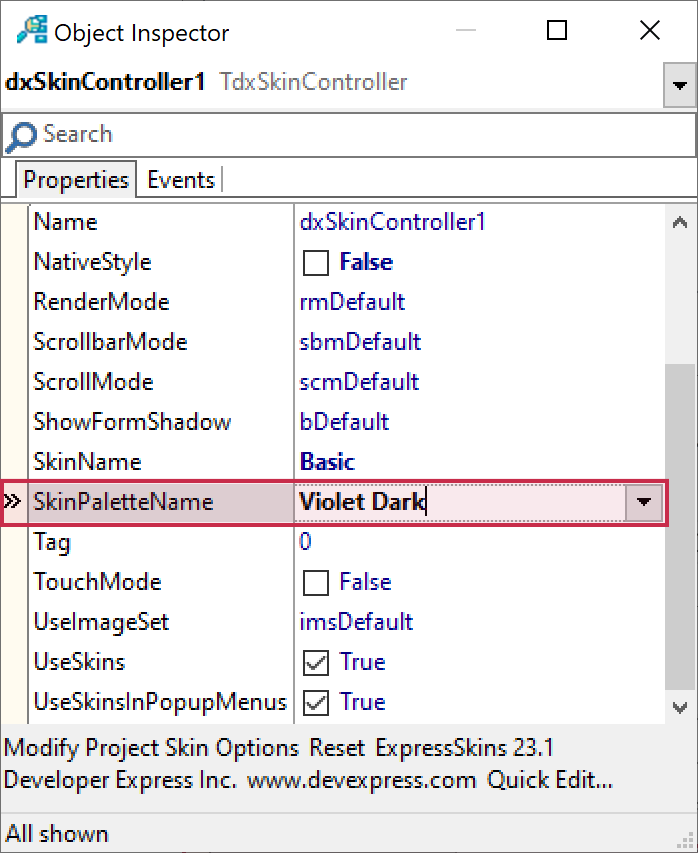Click the Reset link
The height and width of the screenshot is (853, 698).
pos(337,748)
